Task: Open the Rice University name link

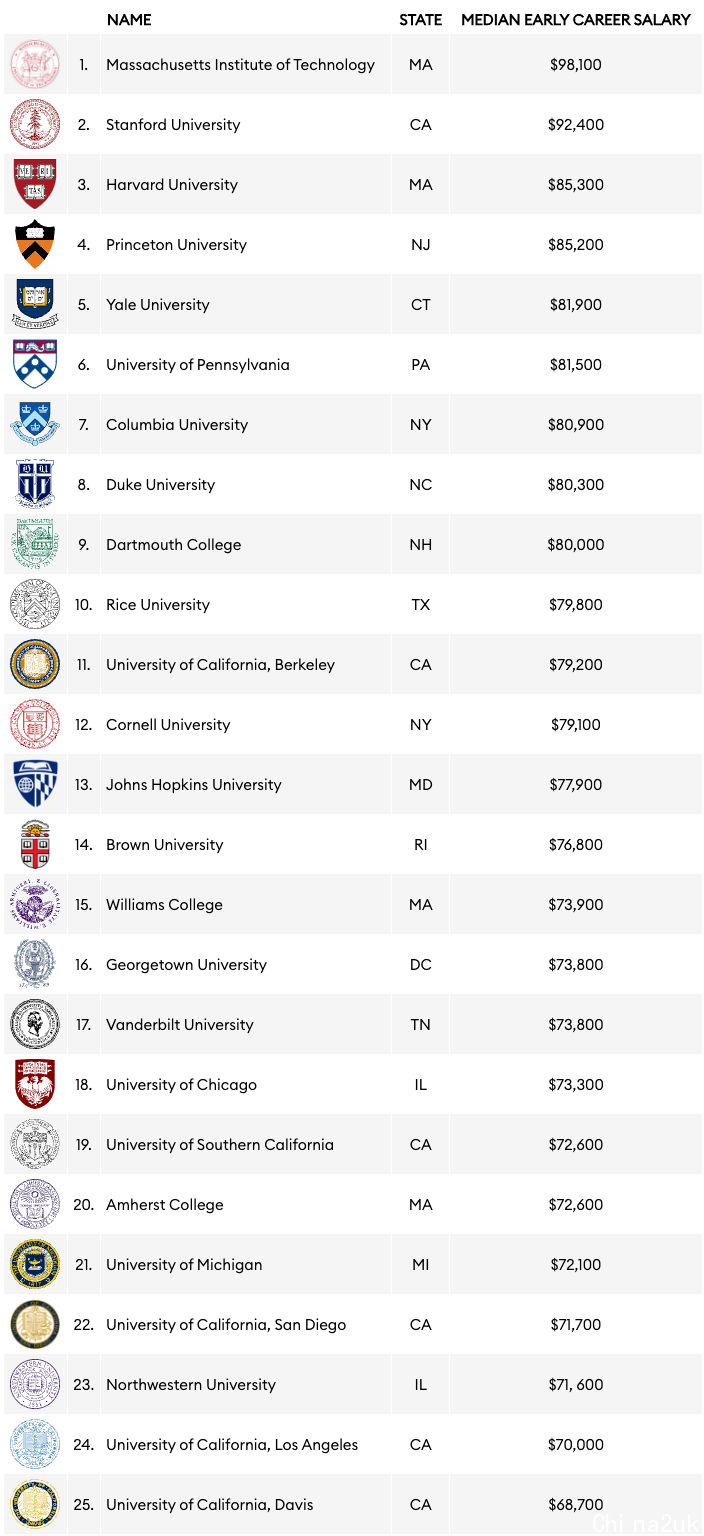Action: coord(158,605)
